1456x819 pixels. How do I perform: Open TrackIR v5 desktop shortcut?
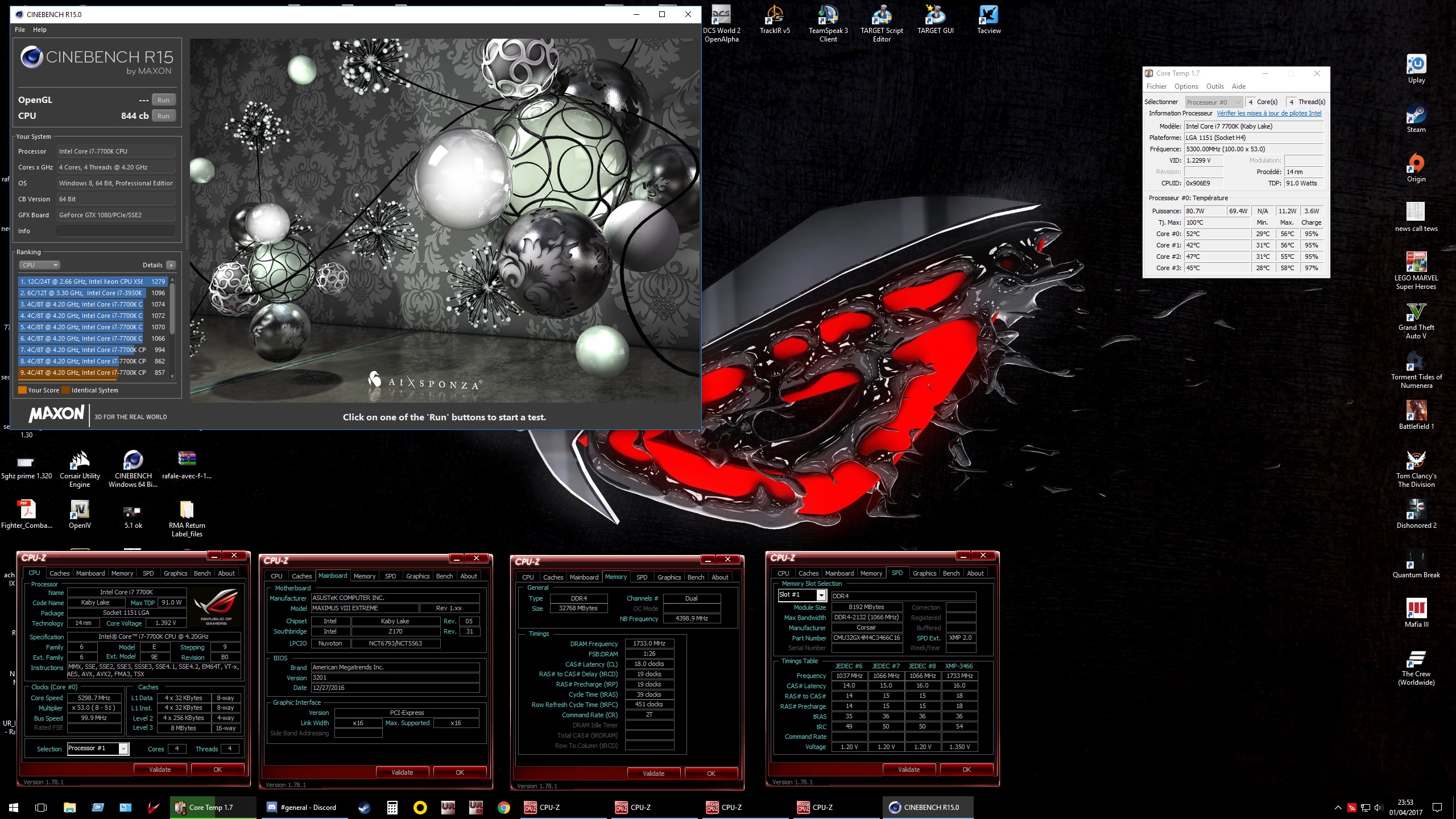point(775,20)
